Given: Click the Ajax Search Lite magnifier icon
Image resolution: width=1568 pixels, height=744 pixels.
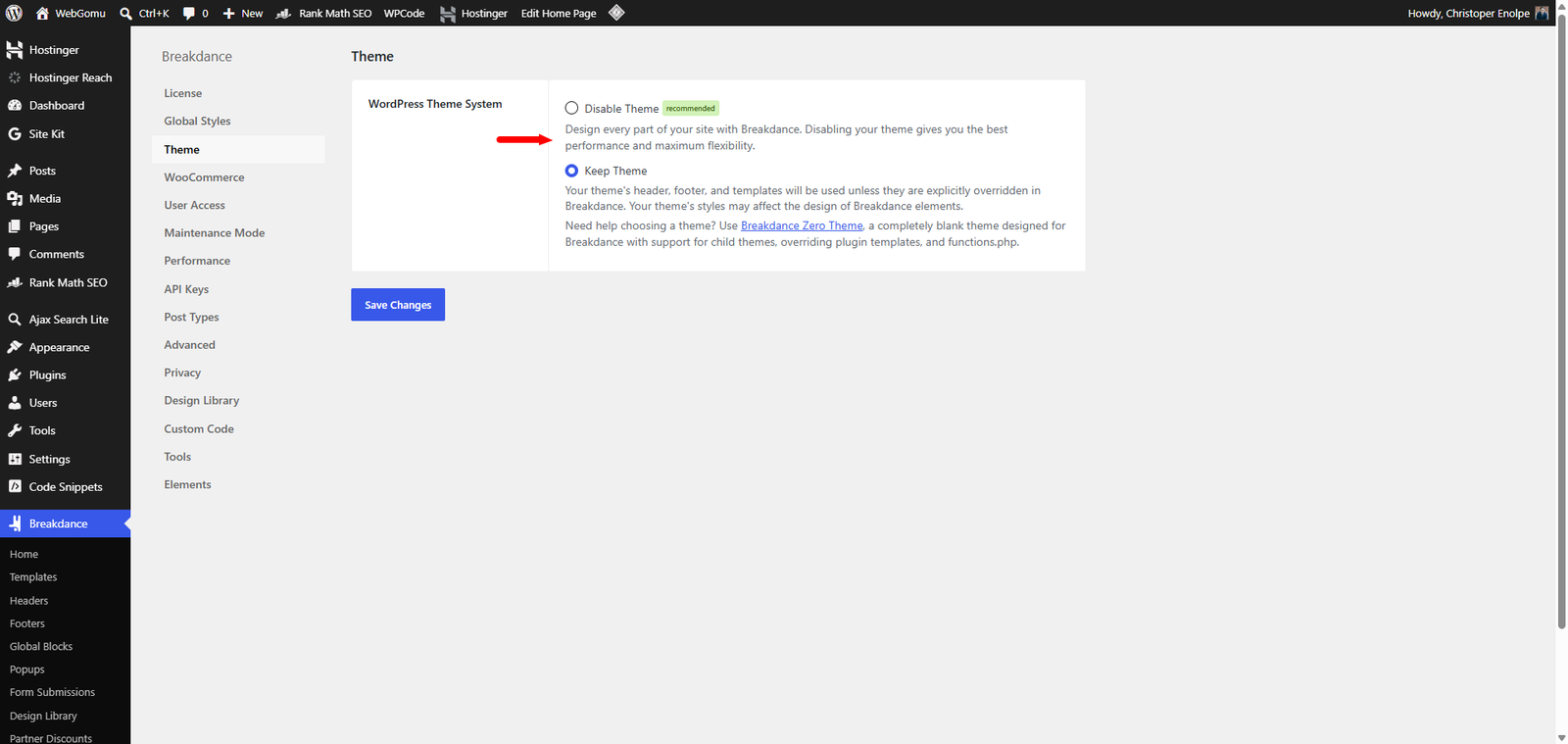Looking at the screenshot, I should (15, 320).
